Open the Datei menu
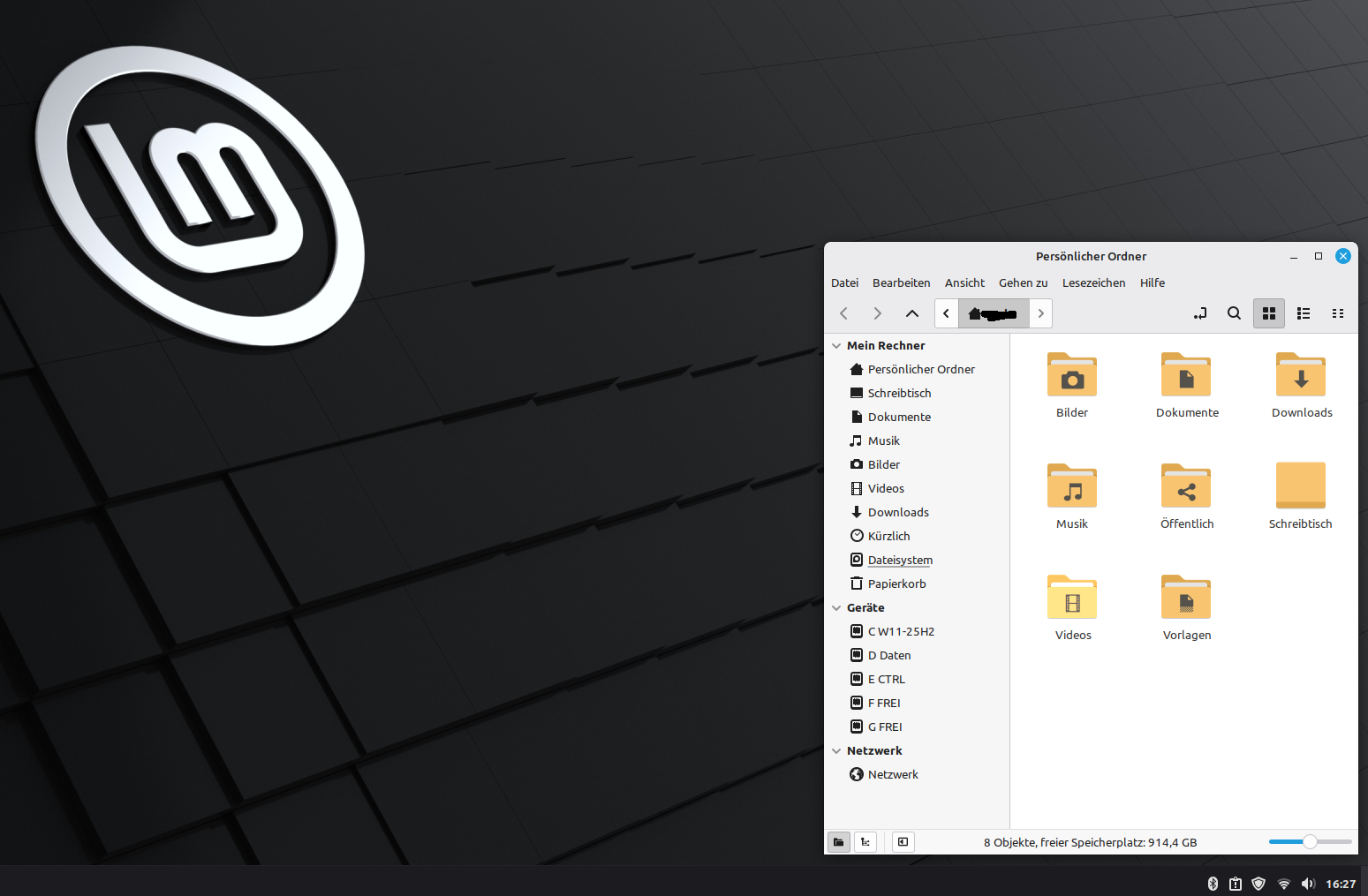 click(844, 283)
